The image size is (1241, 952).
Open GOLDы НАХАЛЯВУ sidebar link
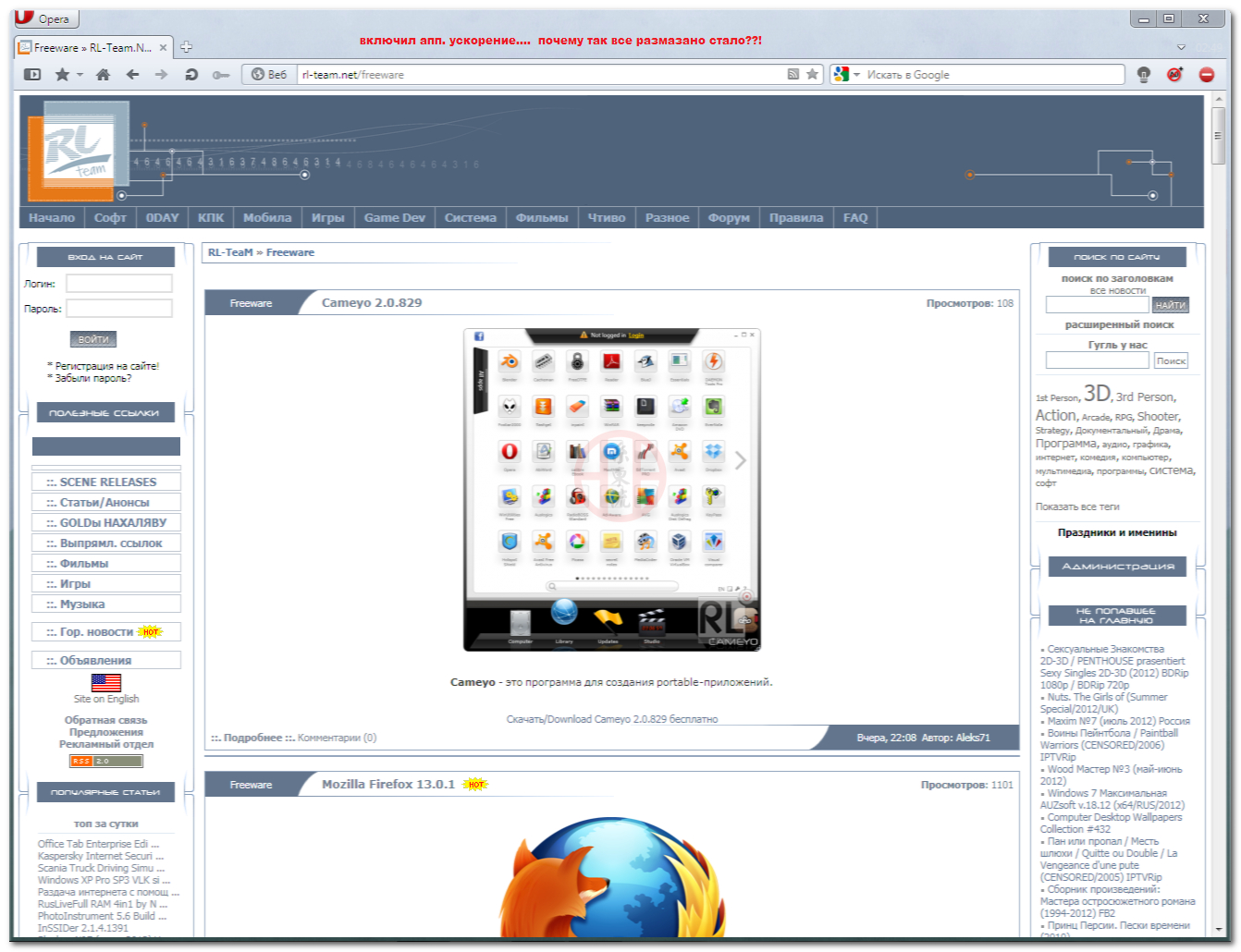coord(106,522)
